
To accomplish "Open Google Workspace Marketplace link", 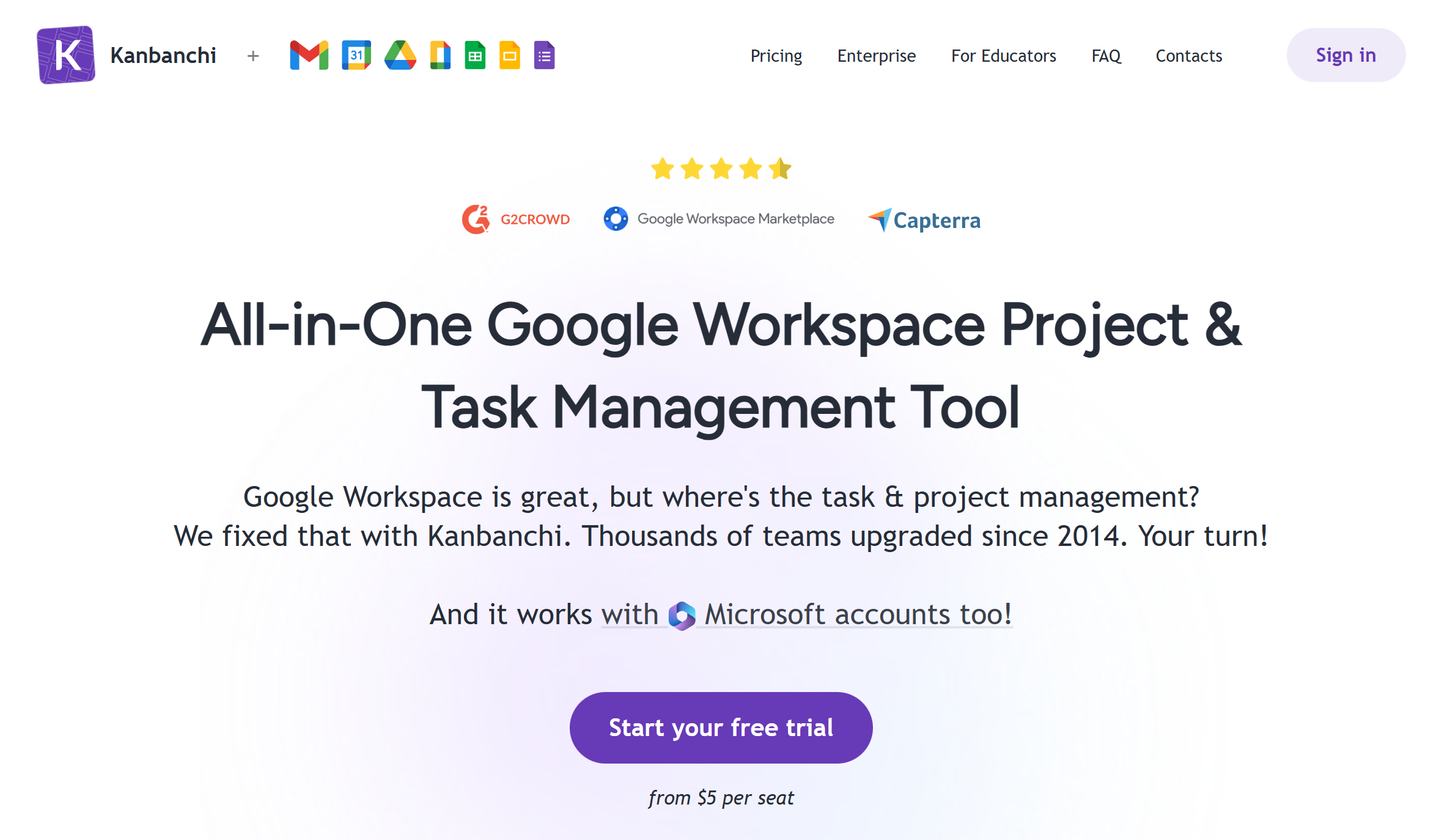I will point(719,219).
